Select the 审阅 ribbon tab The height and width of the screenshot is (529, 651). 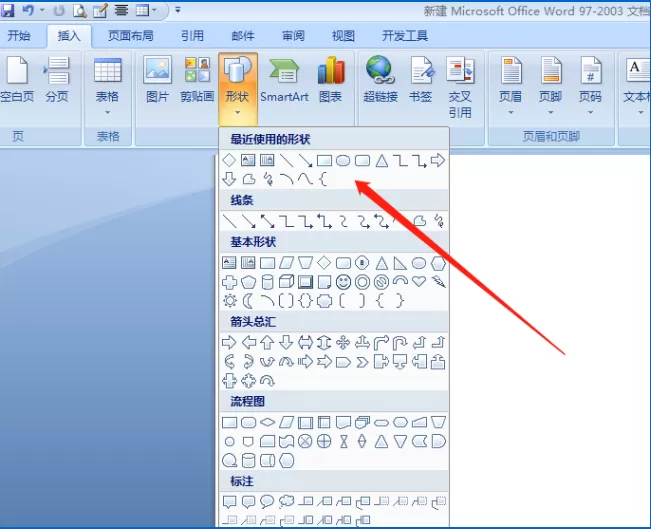pos(293,36)
